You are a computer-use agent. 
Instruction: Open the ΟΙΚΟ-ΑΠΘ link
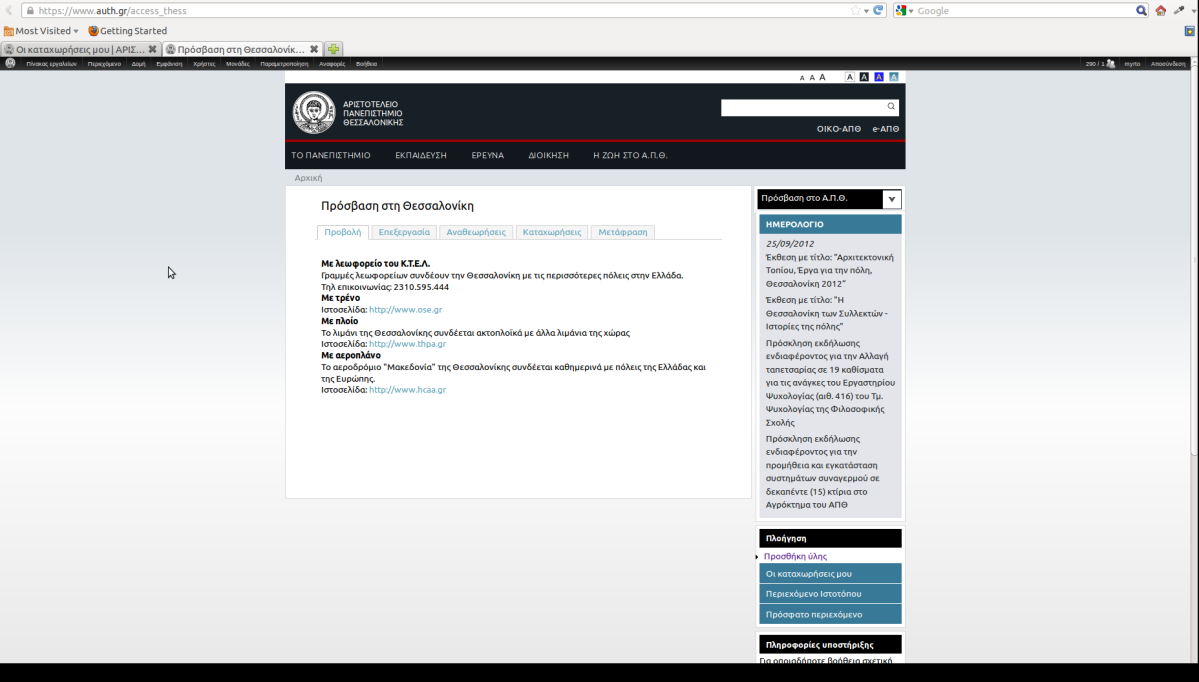click(x=839, y=129)
